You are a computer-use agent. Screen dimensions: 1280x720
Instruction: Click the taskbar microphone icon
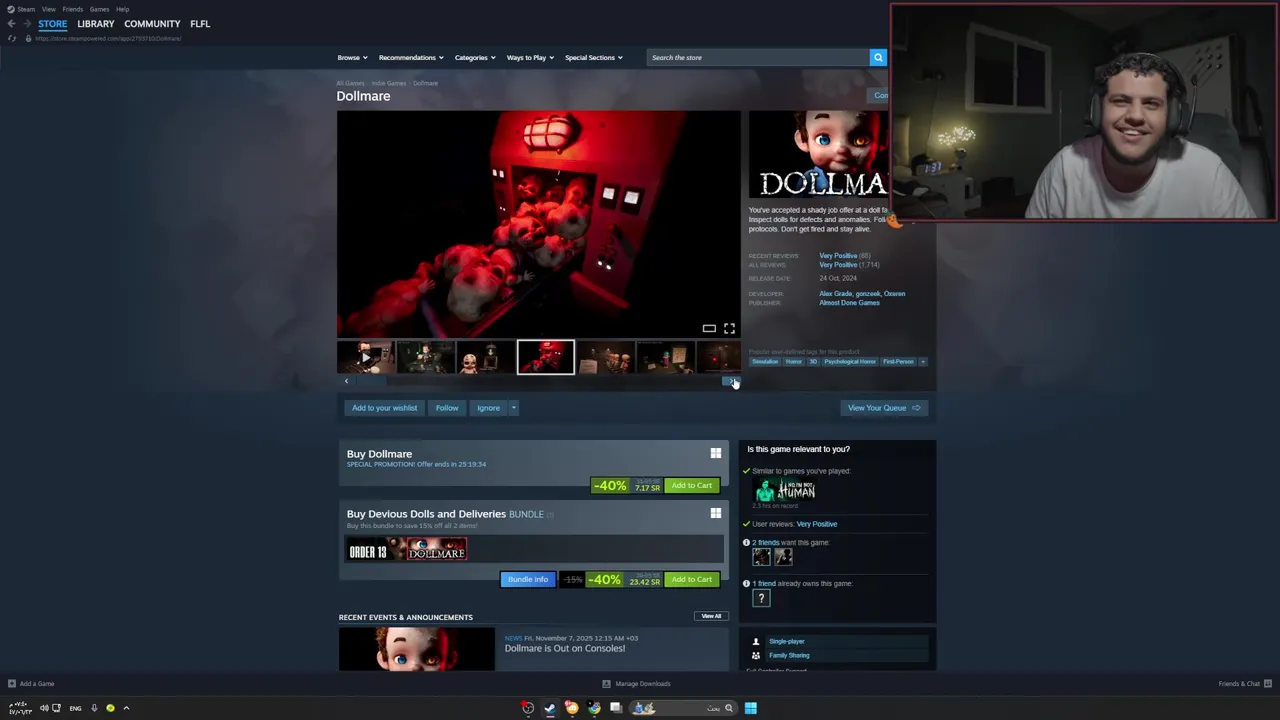click(94, 708)
